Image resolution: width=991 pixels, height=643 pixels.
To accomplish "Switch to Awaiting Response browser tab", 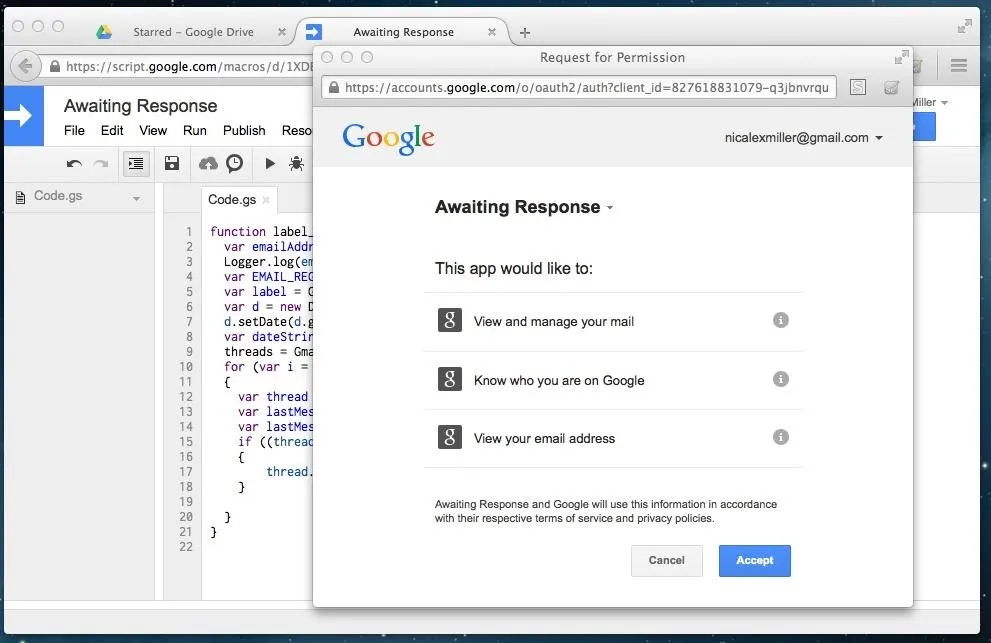I will click(403, 32).
